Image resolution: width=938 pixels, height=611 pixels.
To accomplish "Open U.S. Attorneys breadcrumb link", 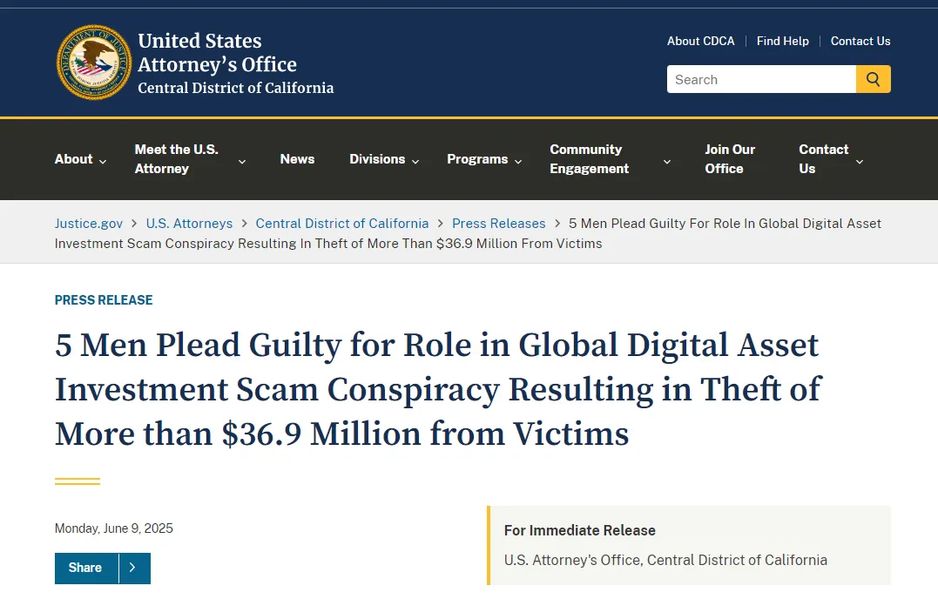I will pyautogui.click(x=189, y=223).
